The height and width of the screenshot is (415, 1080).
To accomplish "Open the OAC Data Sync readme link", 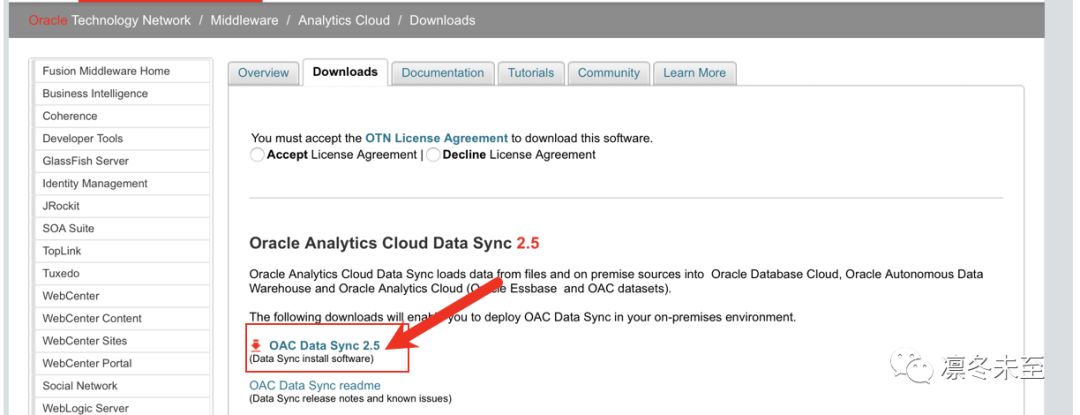I will click(x=315, y=385).
